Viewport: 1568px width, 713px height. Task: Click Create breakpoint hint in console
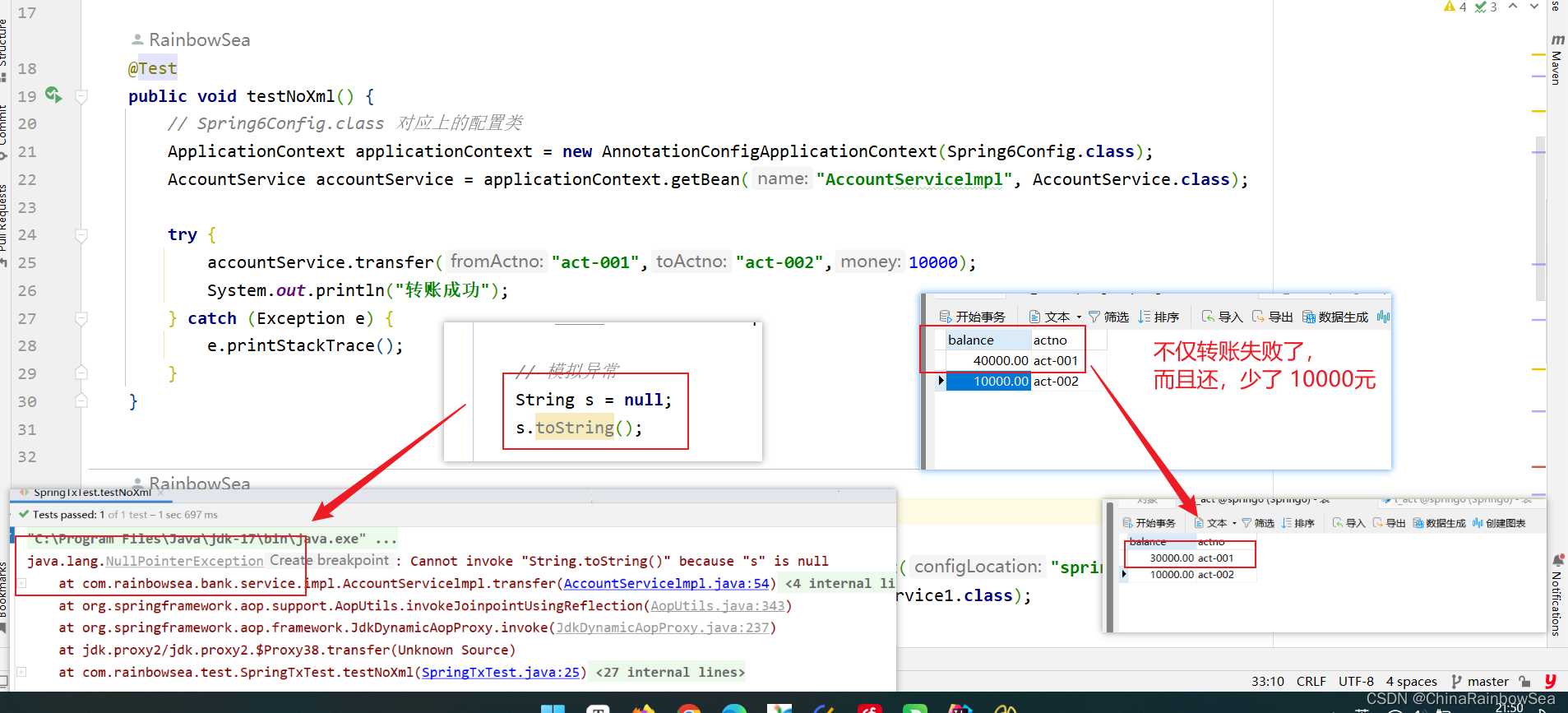329,560
